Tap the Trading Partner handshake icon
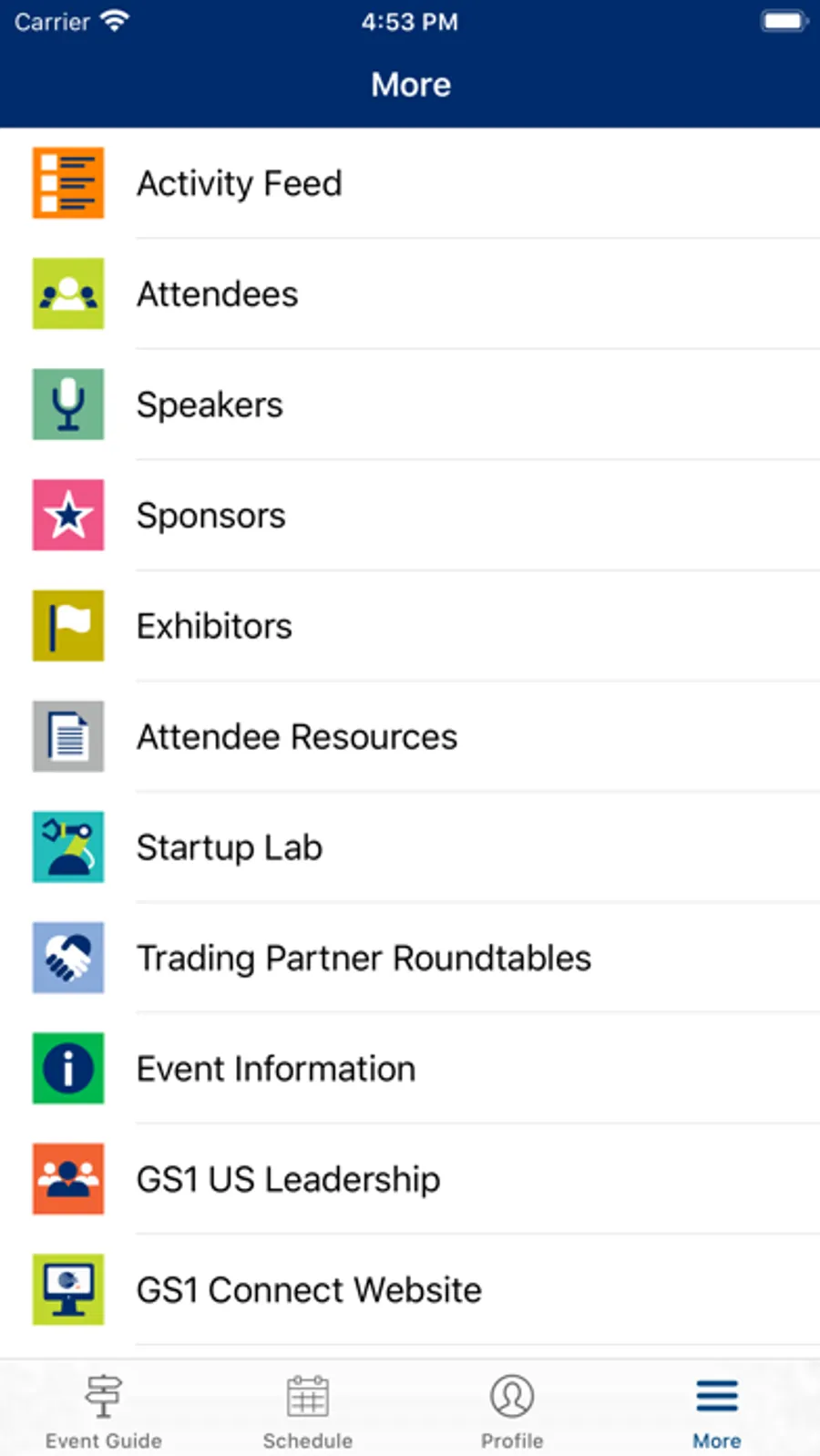The height and width of the screenshot is (1456, 820). coord(68,958)
